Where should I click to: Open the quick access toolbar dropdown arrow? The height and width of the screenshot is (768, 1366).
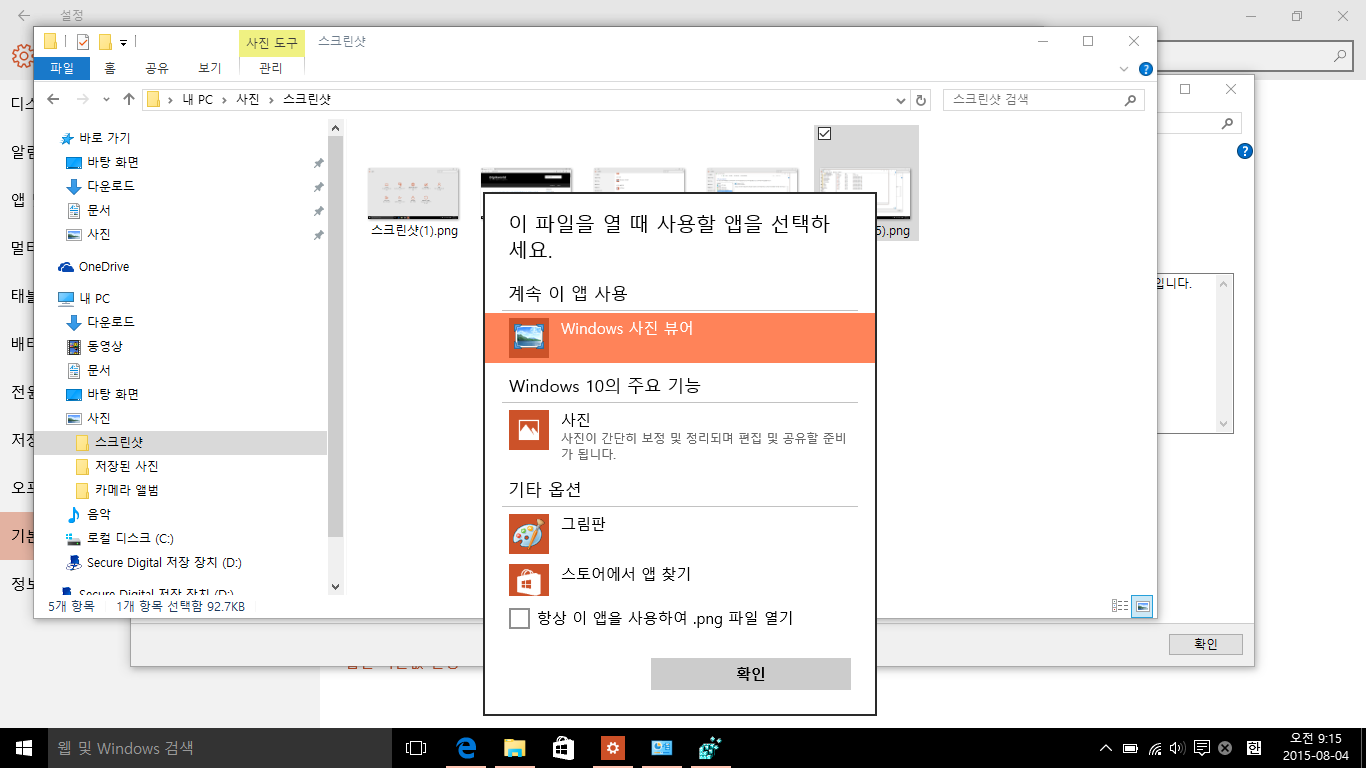pos(124,42)
